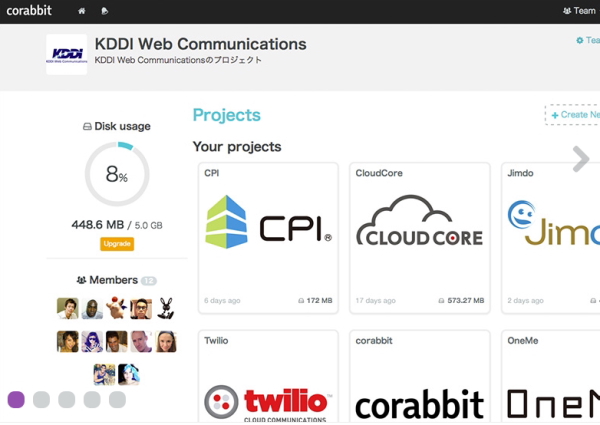Click the home icon in top bar
600x425 pixels.
pos(82,11)
